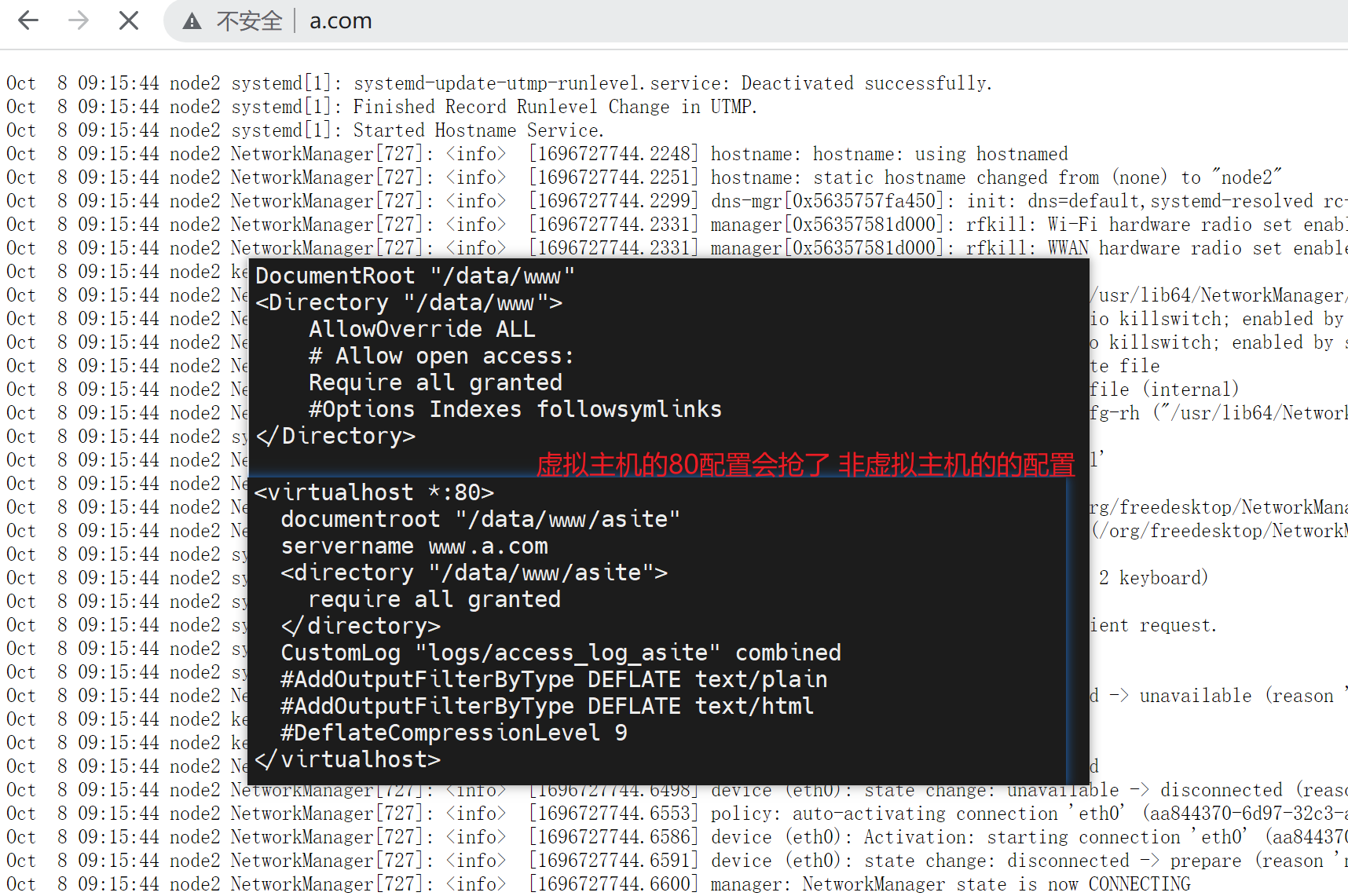Click the "Finished Record Runlevel Change" log line

tap(555, 107)
